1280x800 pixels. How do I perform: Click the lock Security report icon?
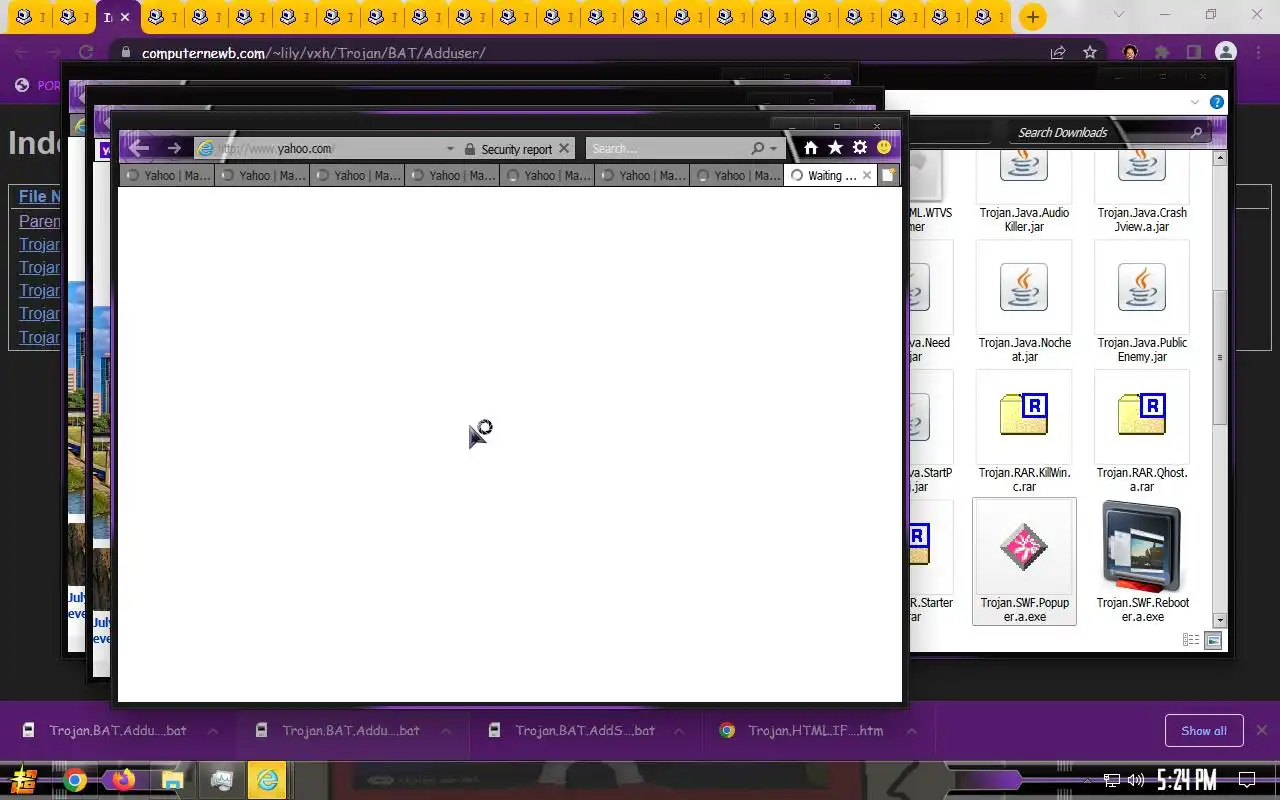tap(469, 149)
